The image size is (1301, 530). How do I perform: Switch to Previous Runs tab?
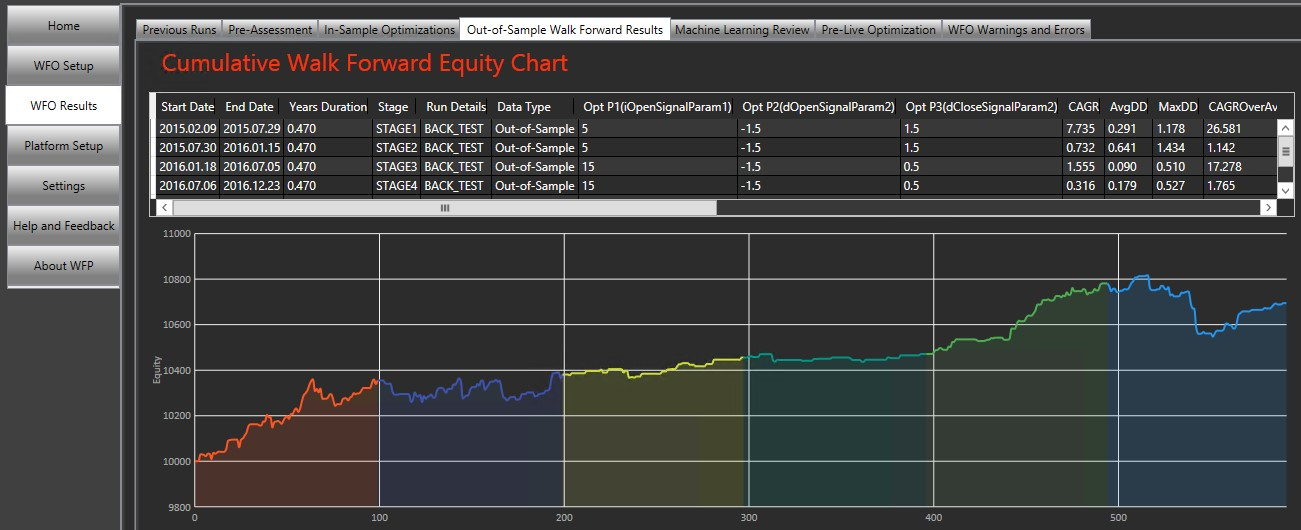[178, 30]
